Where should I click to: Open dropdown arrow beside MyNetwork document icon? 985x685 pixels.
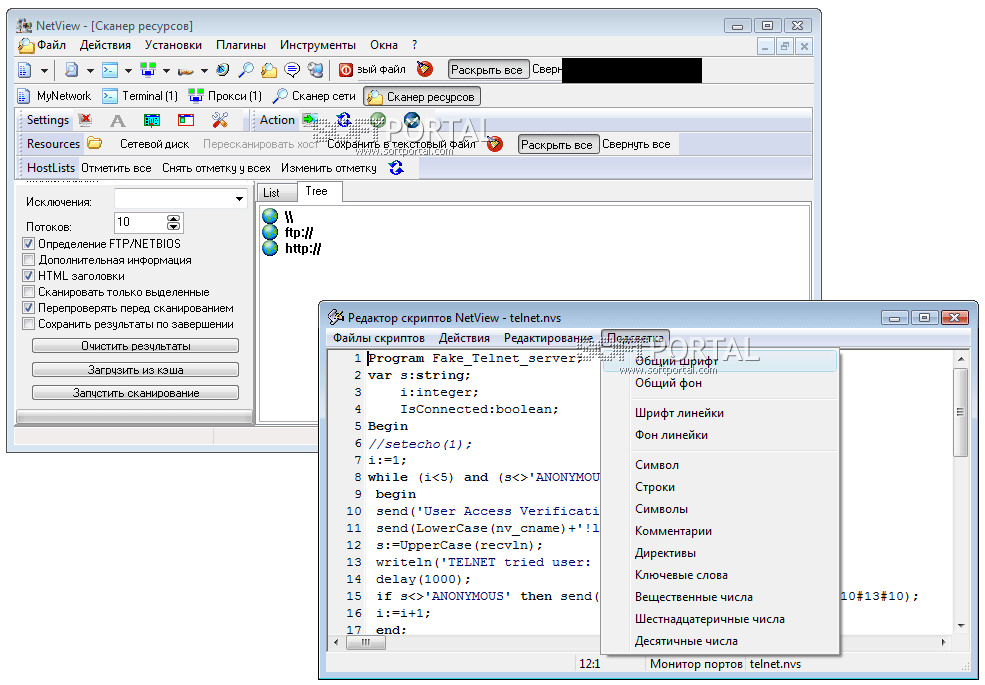[44, 71]
